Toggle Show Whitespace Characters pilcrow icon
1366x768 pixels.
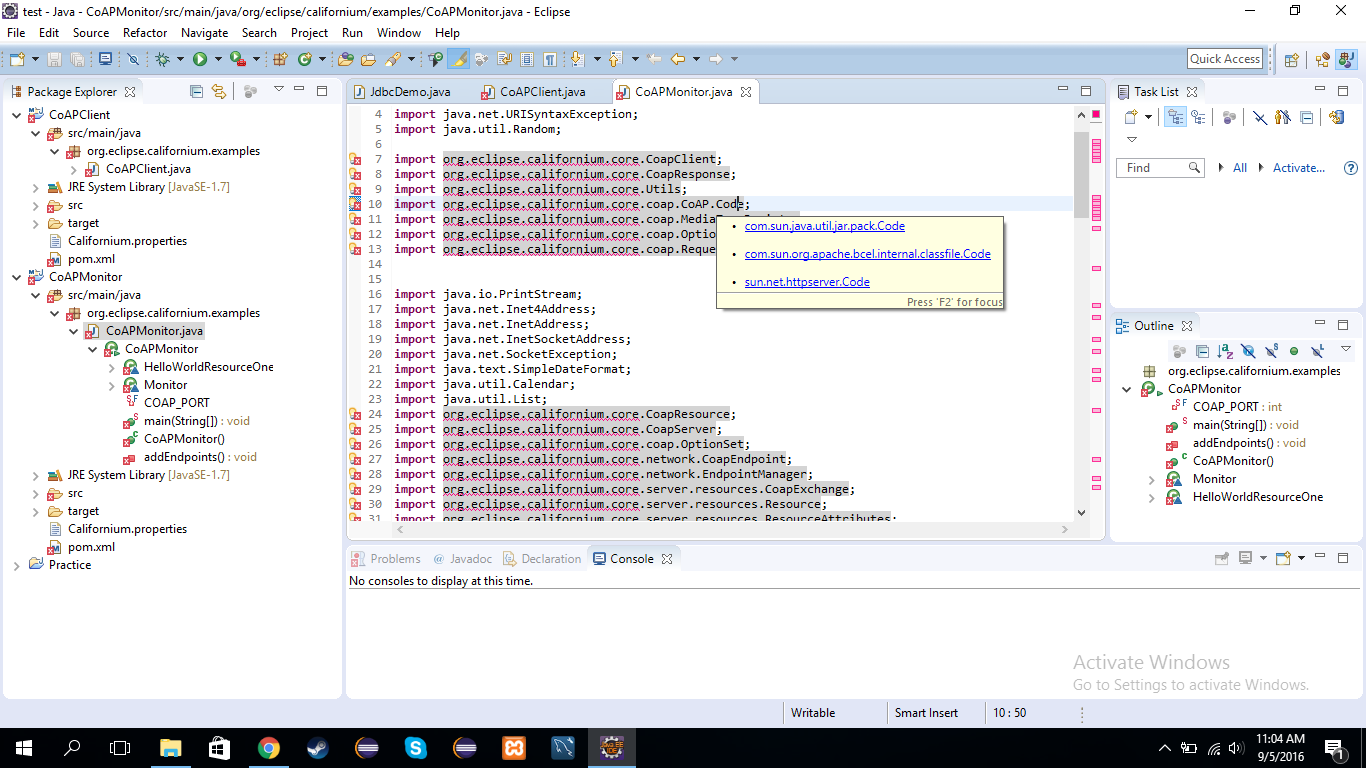548,59
